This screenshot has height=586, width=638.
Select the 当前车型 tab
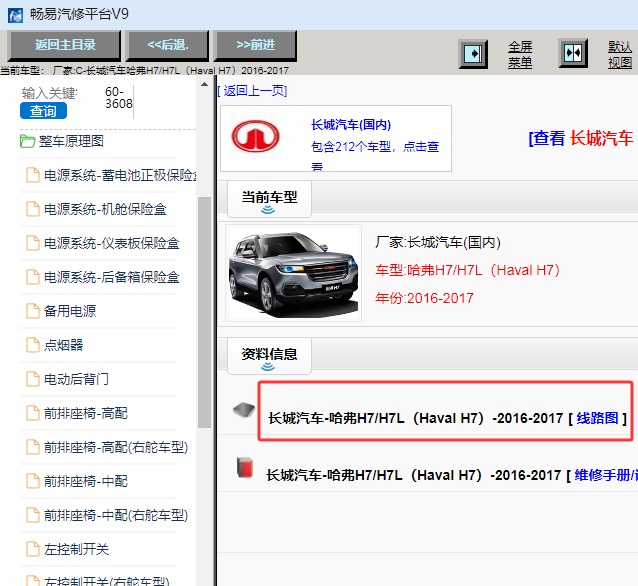click(269, 199)
